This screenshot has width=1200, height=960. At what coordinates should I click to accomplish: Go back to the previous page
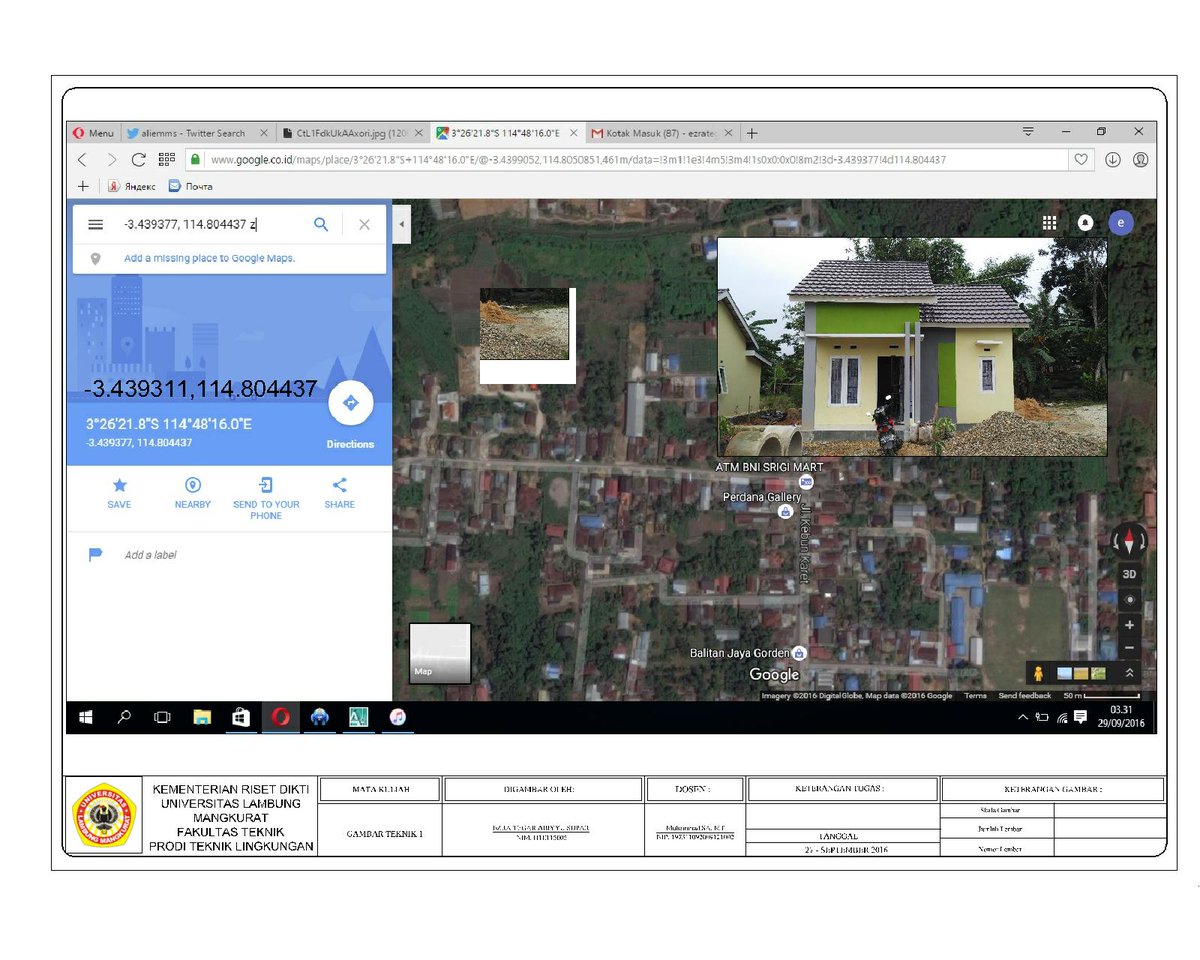tap(83, 159)
